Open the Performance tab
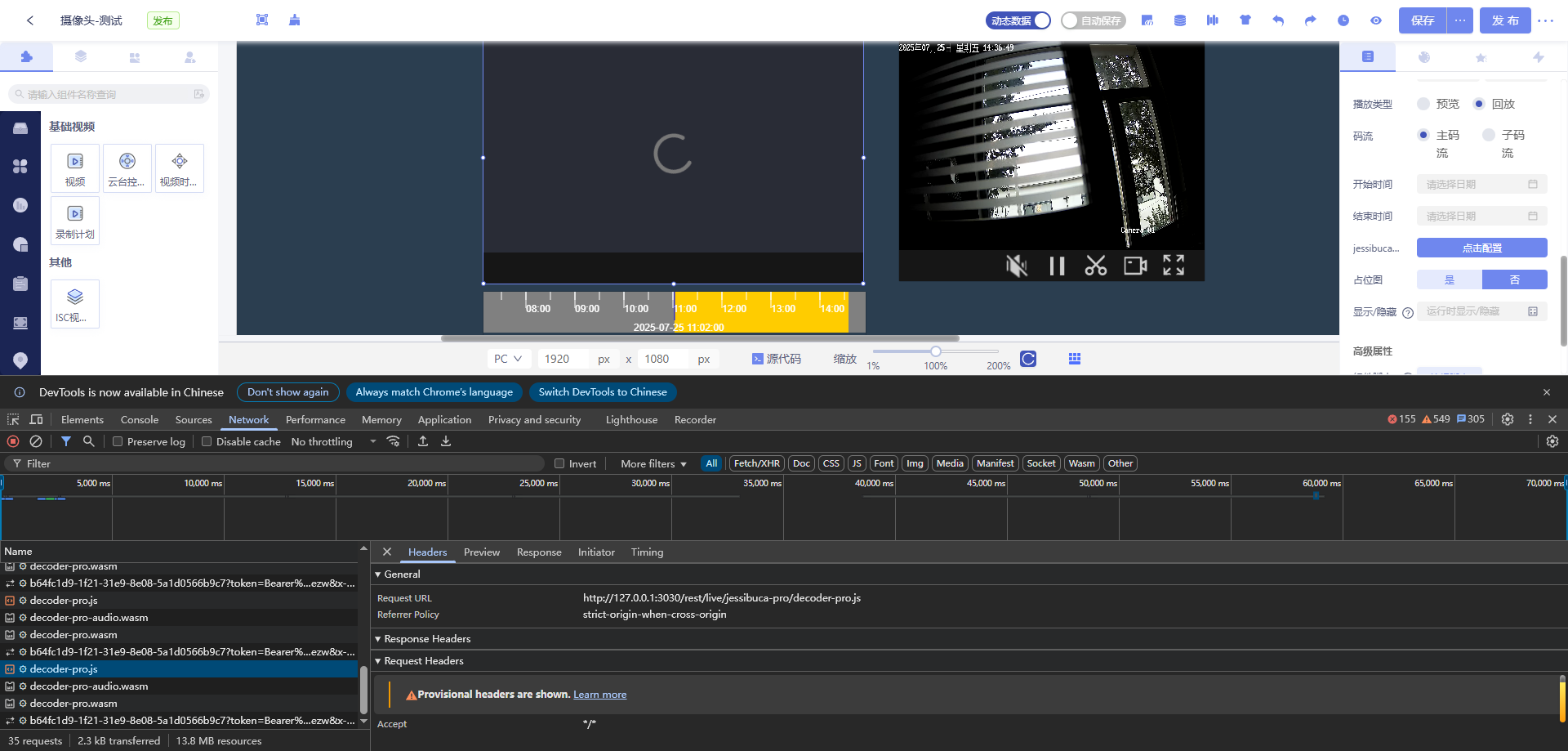This screenshot has width=1568, height=751. (x=315, y=419)
